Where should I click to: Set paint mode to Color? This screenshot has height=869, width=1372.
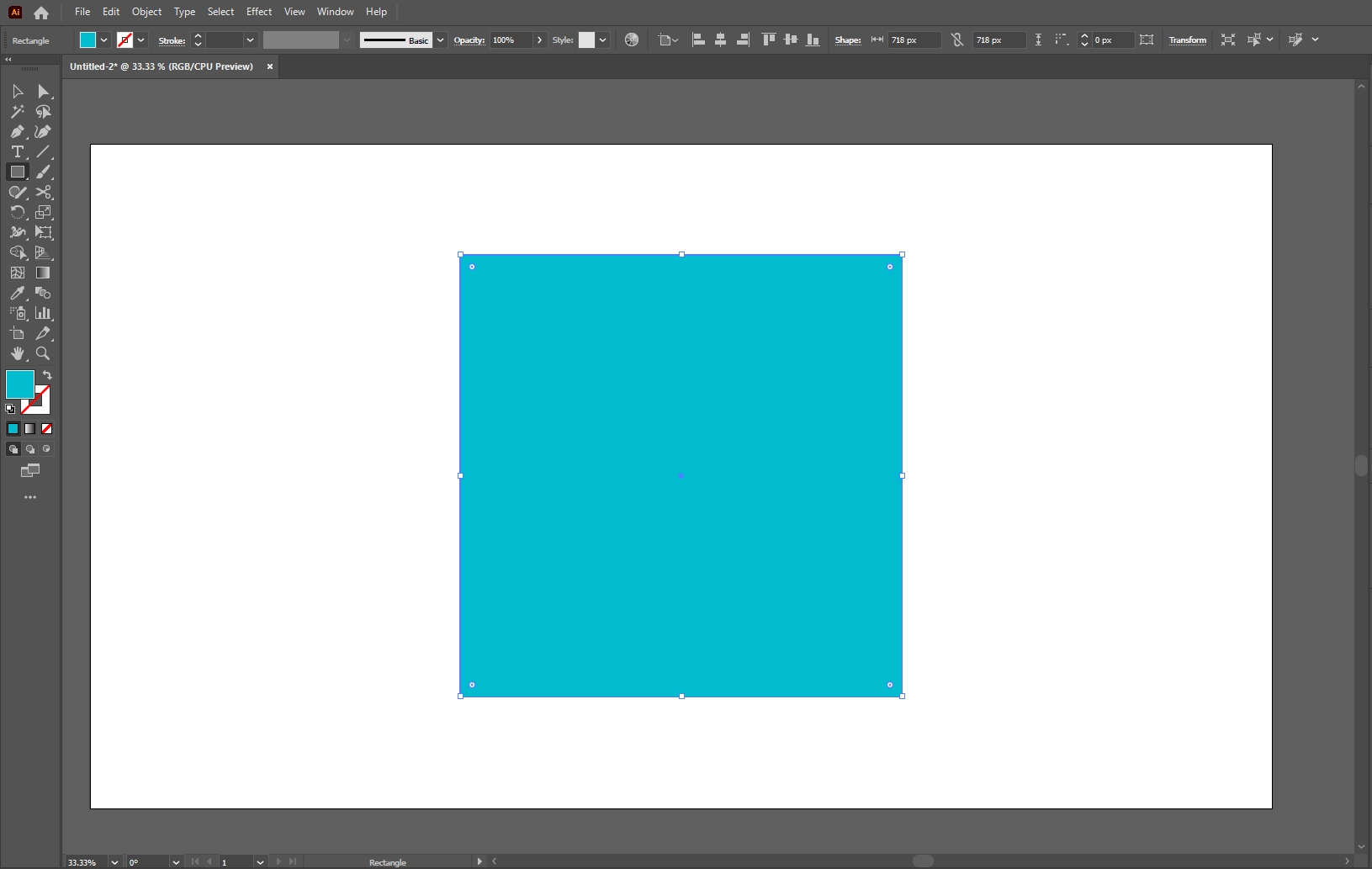(13, 428)
